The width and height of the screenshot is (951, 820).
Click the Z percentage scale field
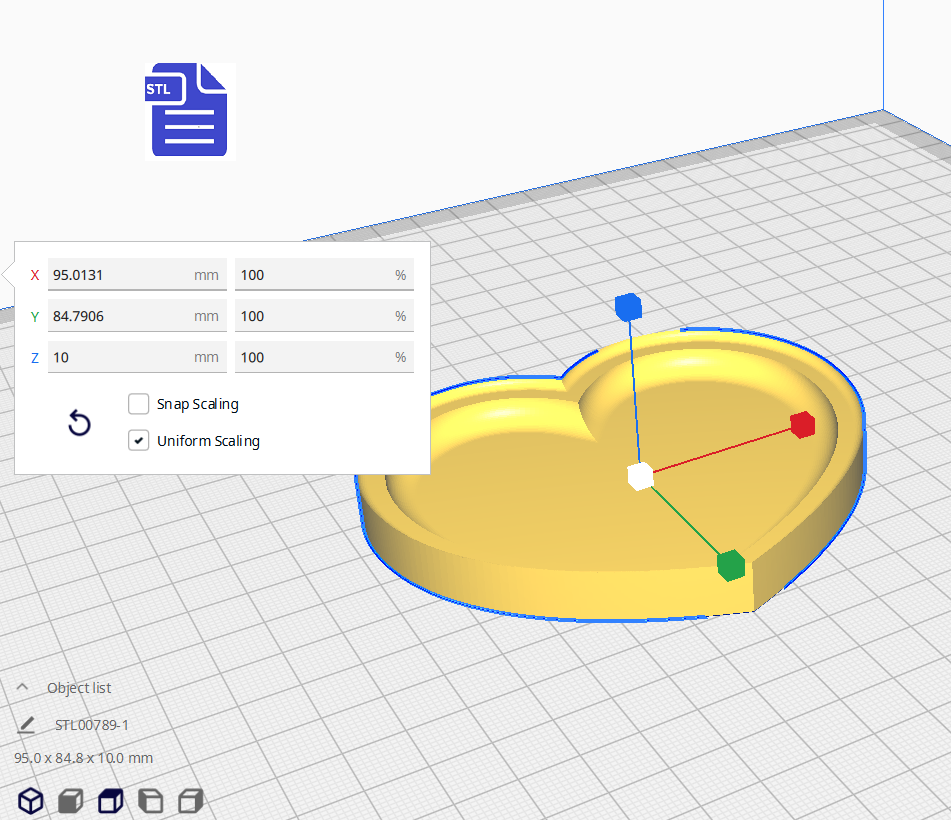click(312, 357)
